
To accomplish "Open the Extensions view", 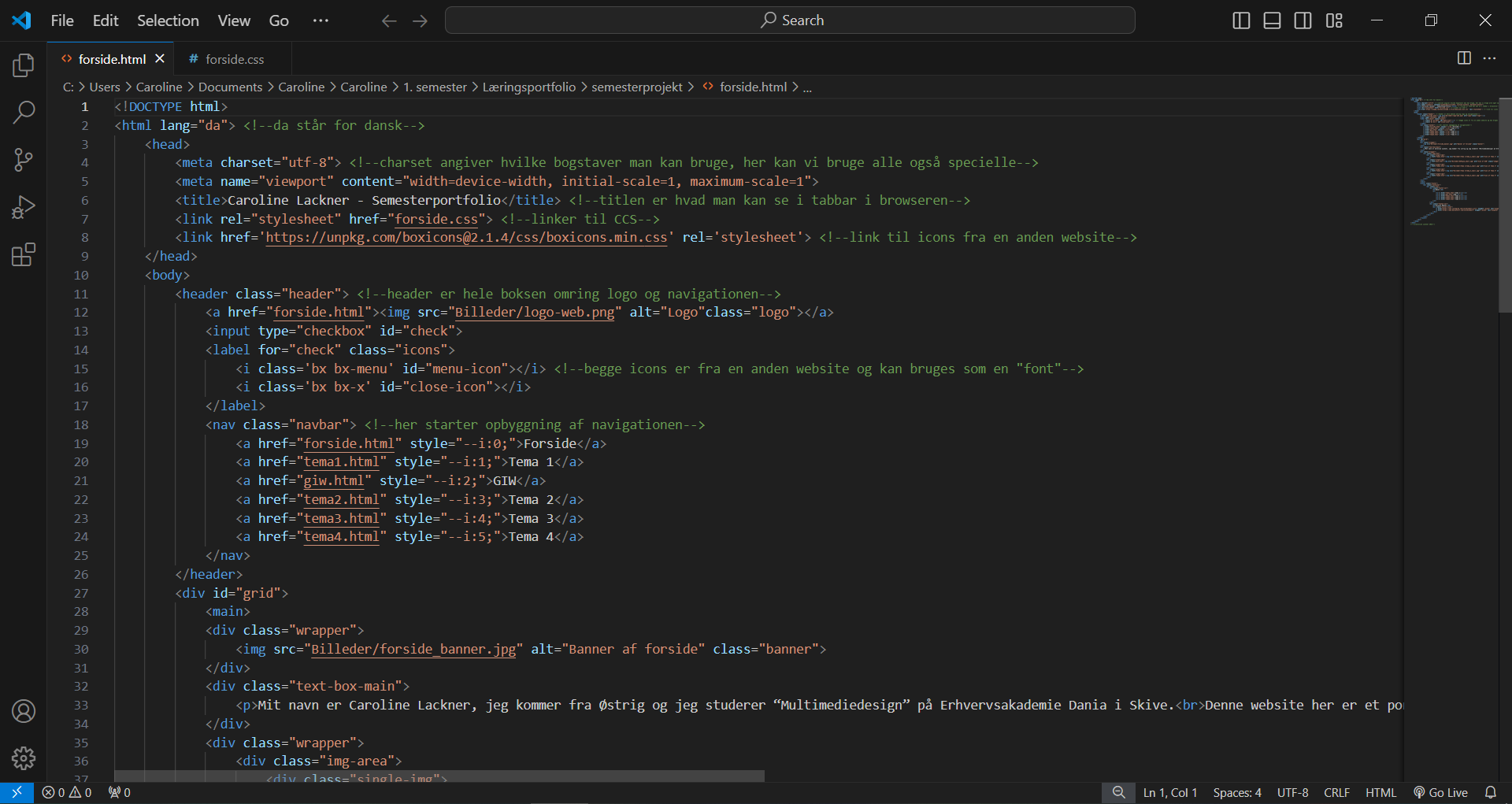I will 24,254.
